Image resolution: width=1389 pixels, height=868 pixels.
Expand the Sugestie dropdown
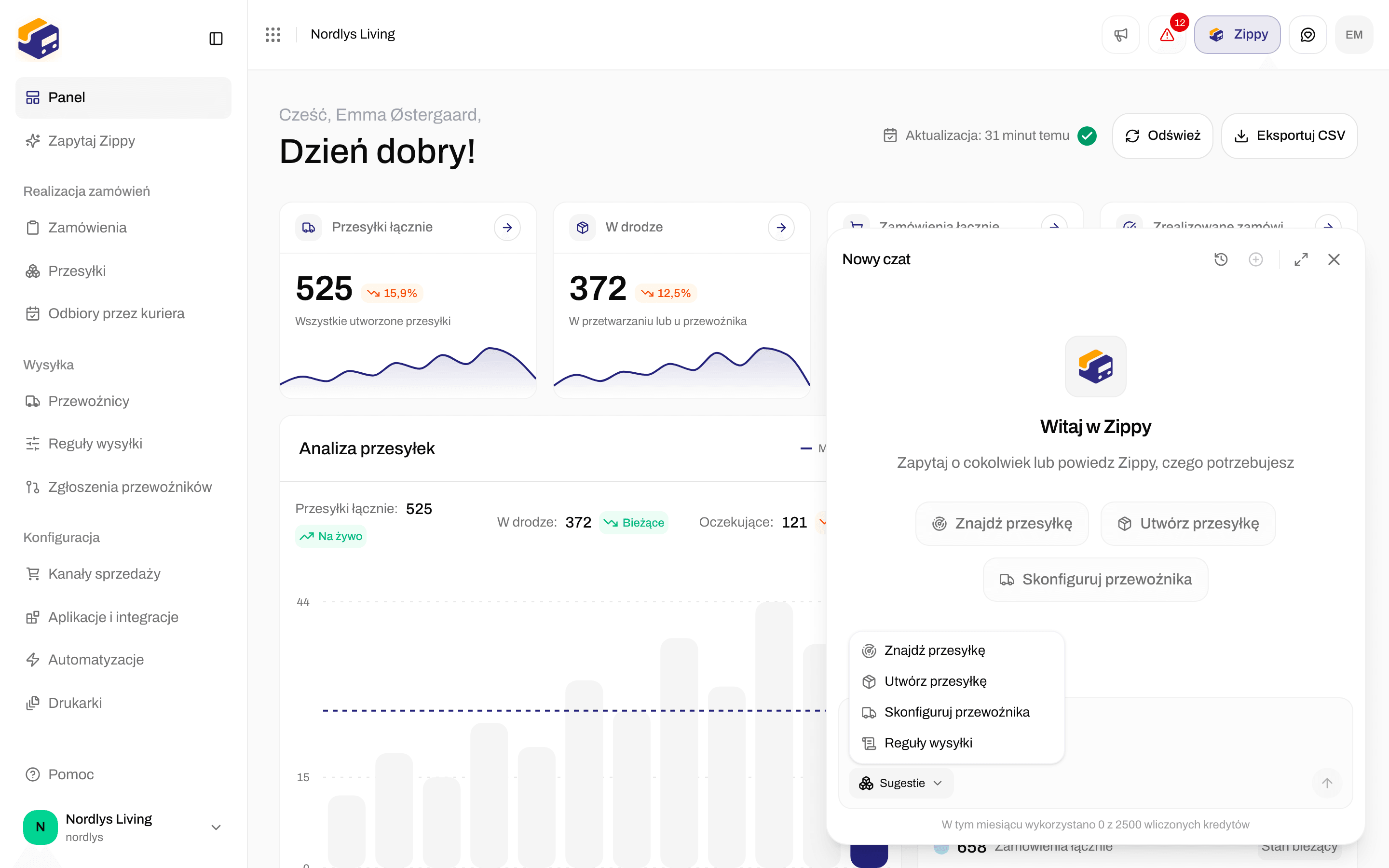tap(900, 783)
